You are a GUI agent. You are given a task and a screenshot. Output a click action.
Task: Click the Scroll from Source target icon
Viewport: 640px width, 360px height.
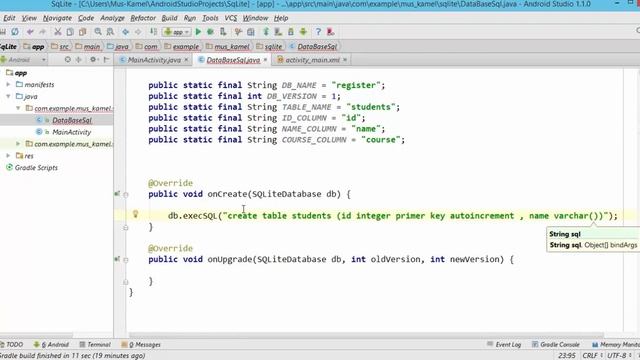coord(68,60)
